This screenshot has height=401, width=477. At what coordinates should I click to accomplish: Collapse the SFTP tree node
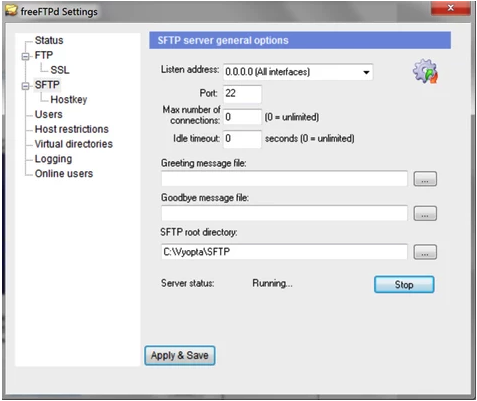(x=25, y=86)
